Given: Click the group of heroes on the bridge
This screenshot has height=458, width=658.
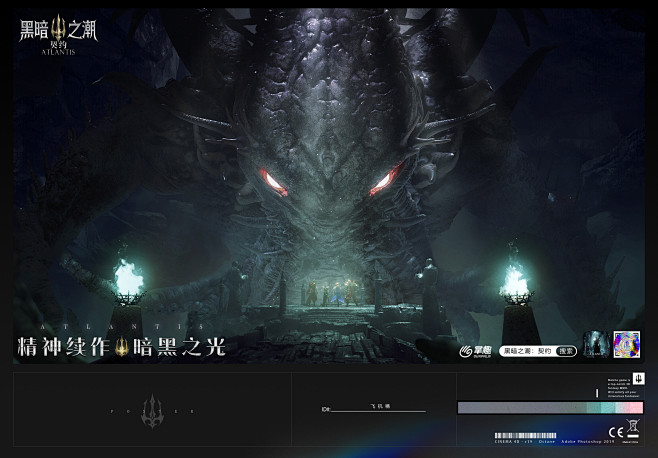Looking at the screenshot, I should tap(331, 293).
